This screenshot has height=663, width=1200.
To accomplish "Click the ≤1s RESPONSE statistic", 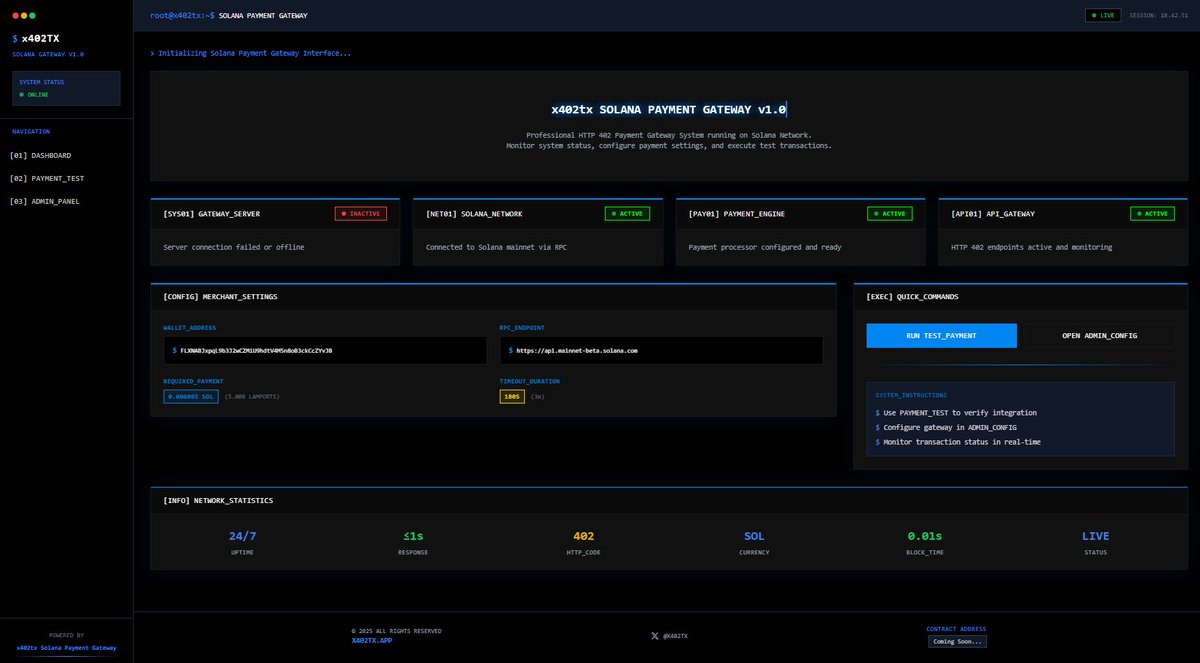I will (x=412, y=543).
